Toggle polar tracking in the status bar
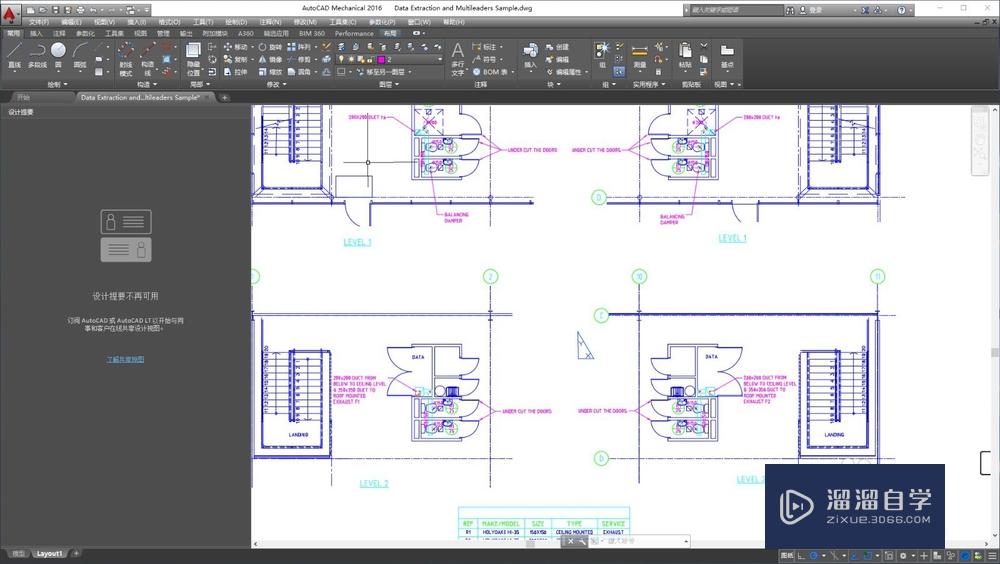 pos(813,556)
